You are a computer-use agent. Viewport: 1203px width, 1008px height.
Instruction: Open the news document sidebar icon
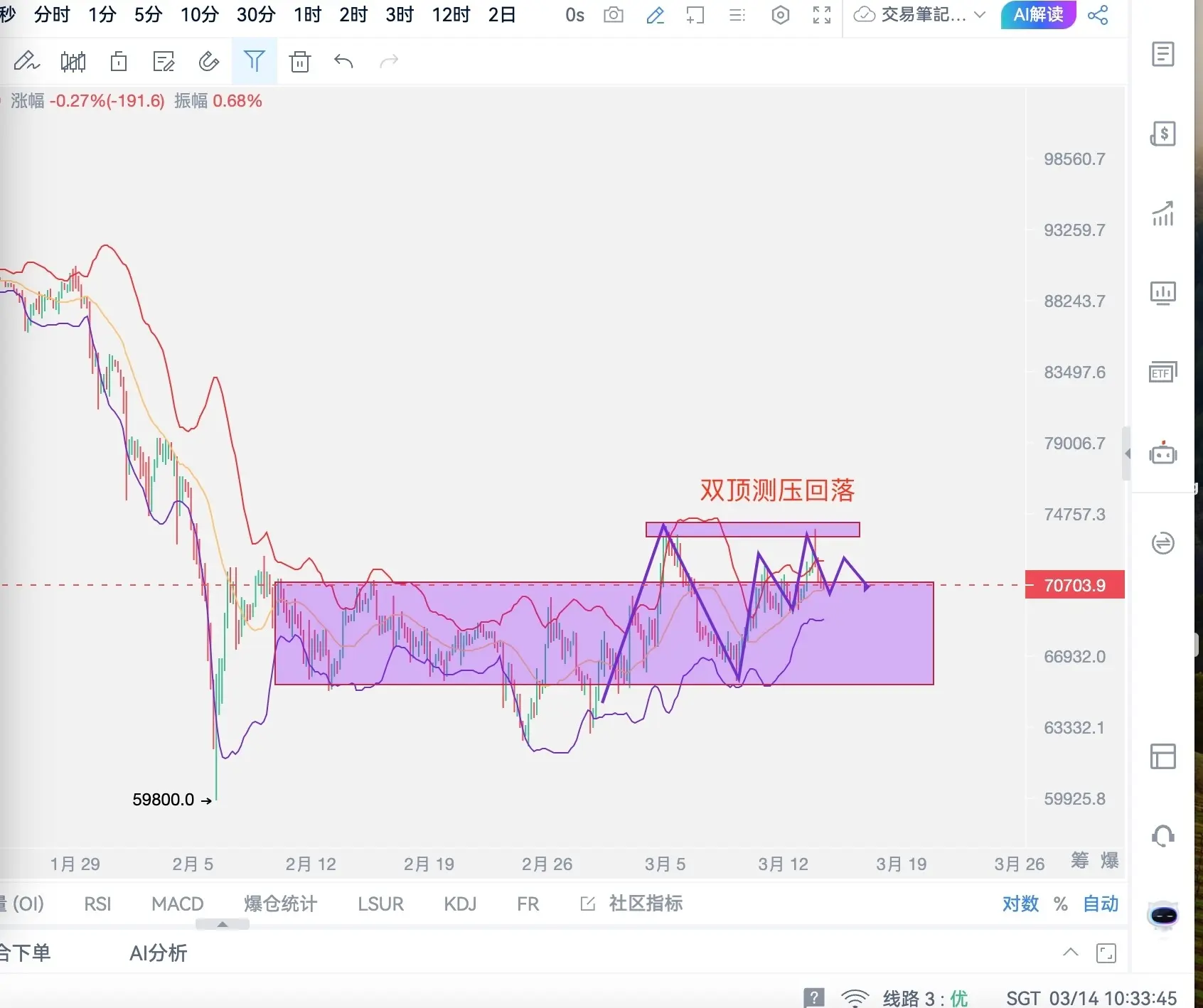(1163, 54)
